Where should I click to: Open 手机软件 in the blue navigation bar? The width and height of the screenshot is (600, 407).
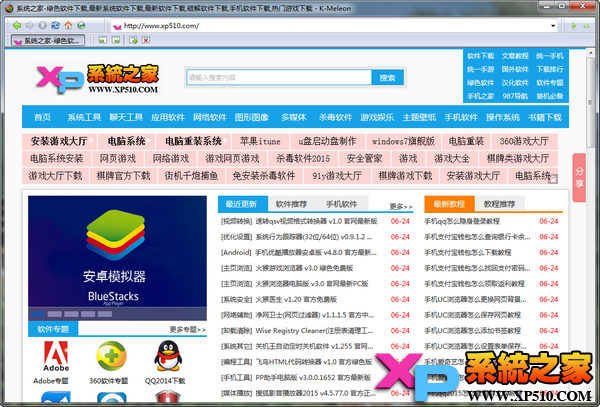coord(461,117)
